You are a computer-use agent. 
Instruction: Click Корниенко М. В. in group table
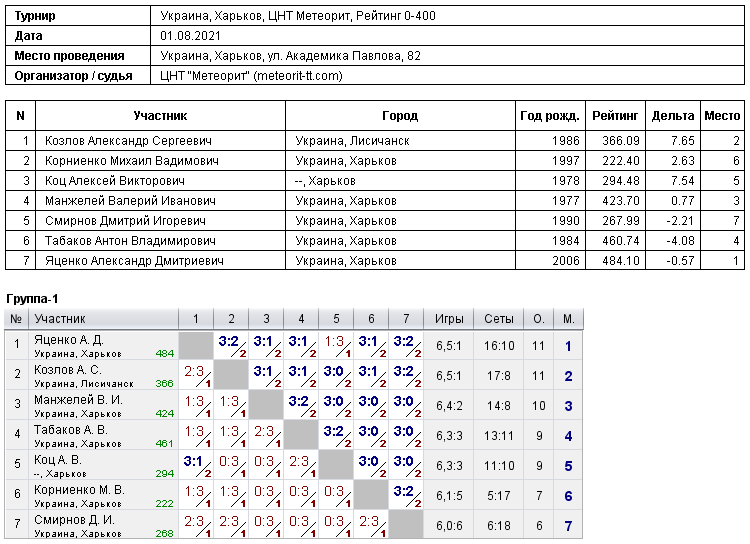tap(79, 489)
